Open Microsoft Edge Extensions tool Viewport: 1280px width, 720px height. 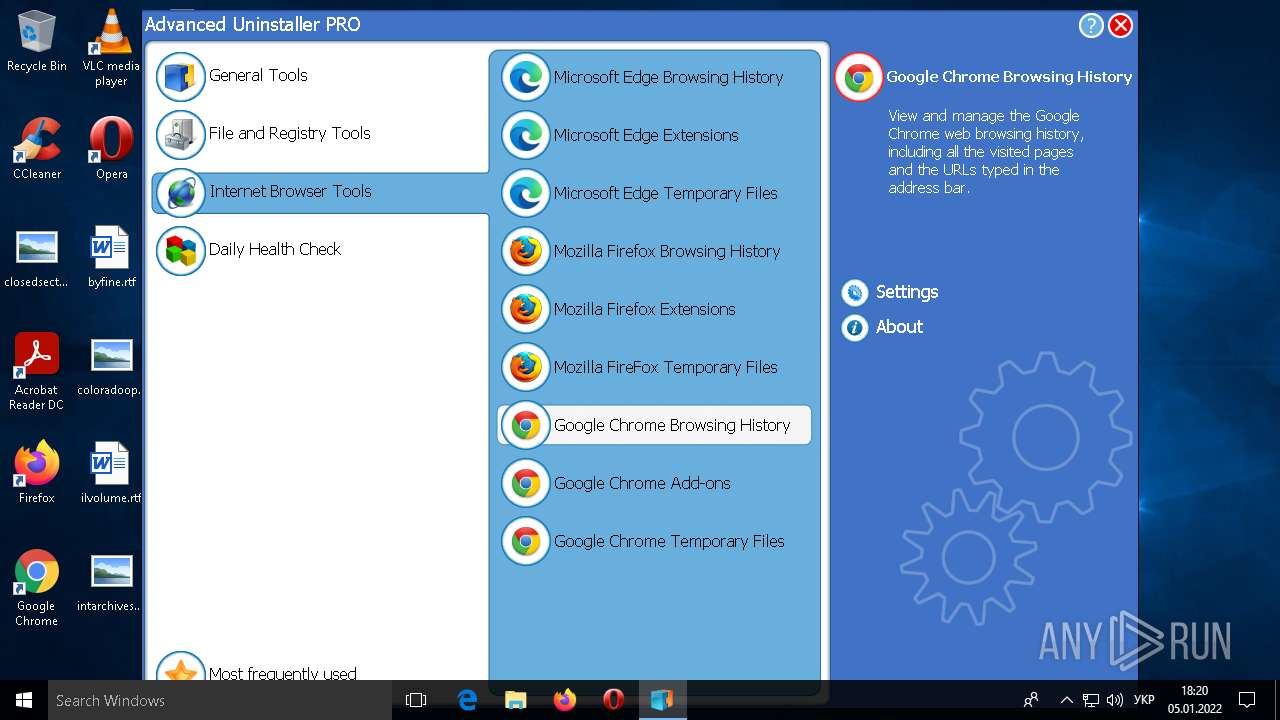(x=646, y=135)
